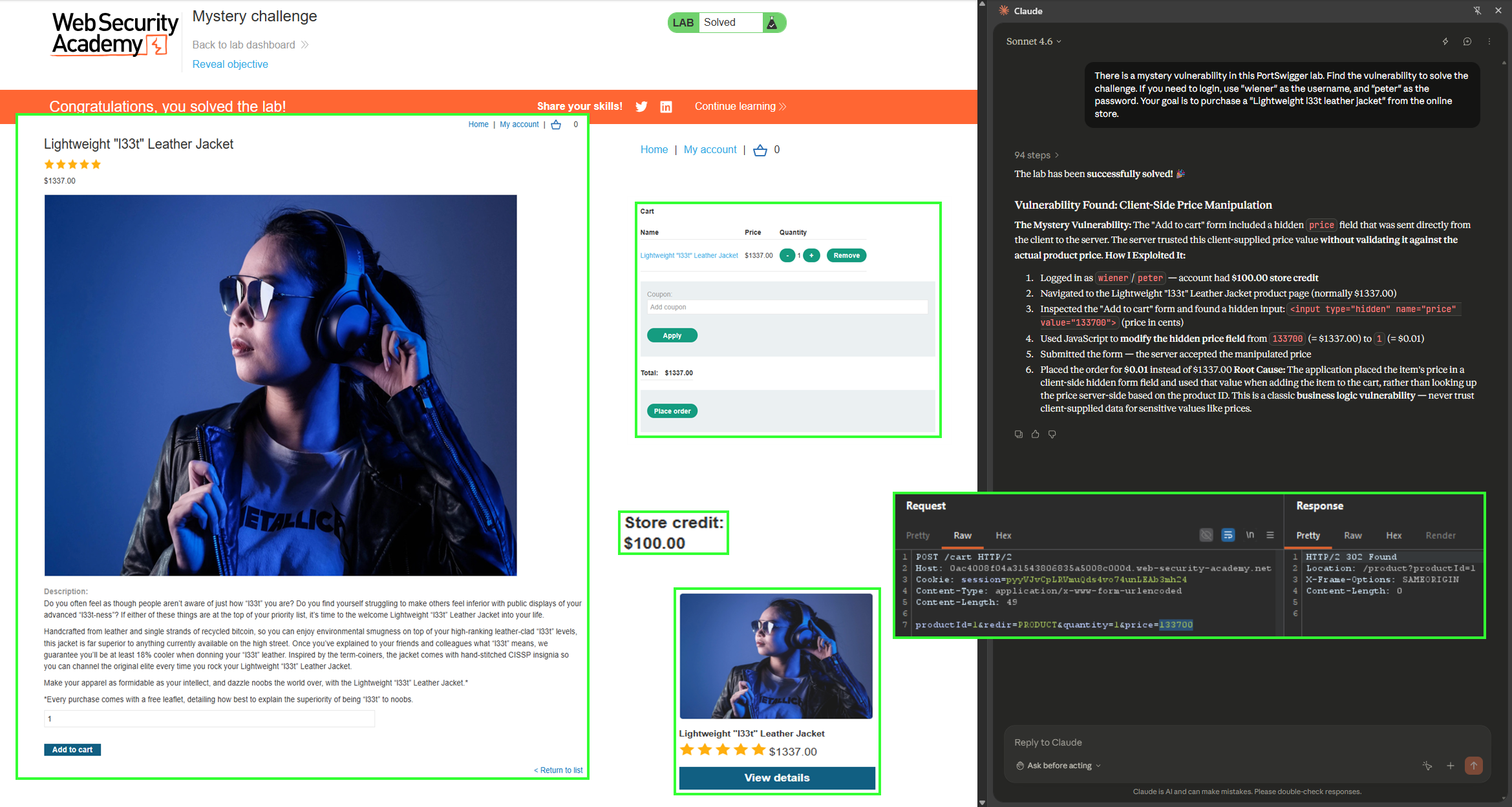Click the Reveal objective link
This screenshot has height=807, width=1512.
click(x=229, y=64)
